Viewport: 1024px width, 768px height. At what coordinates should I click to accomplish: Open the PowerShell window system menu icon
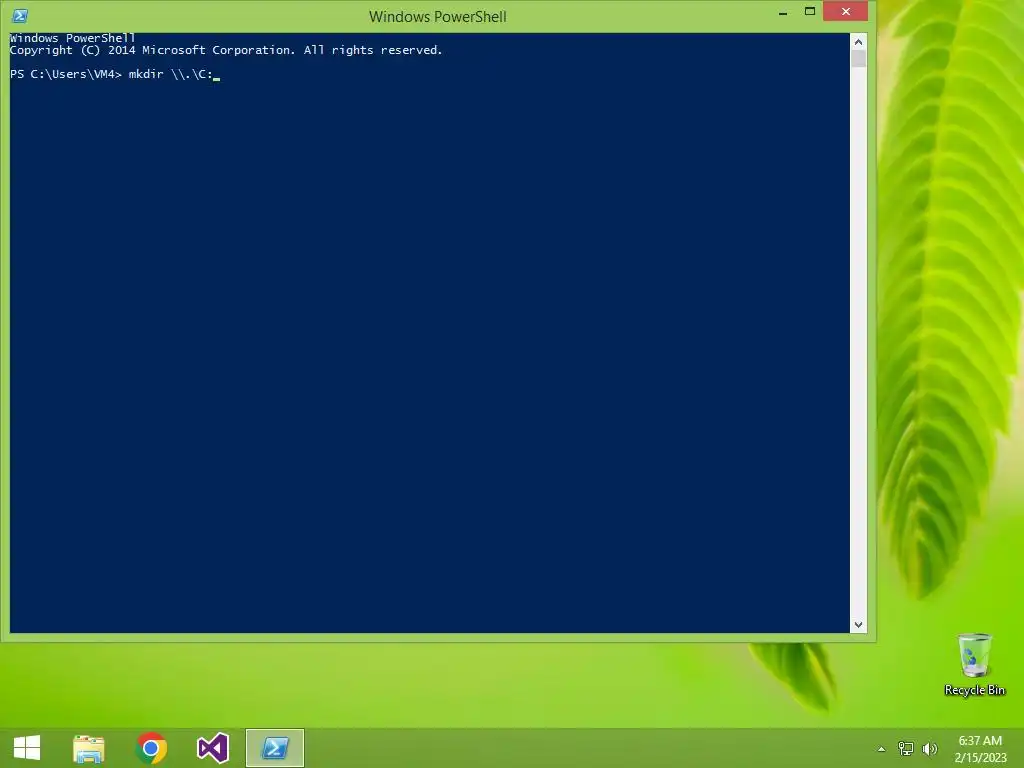20,16
